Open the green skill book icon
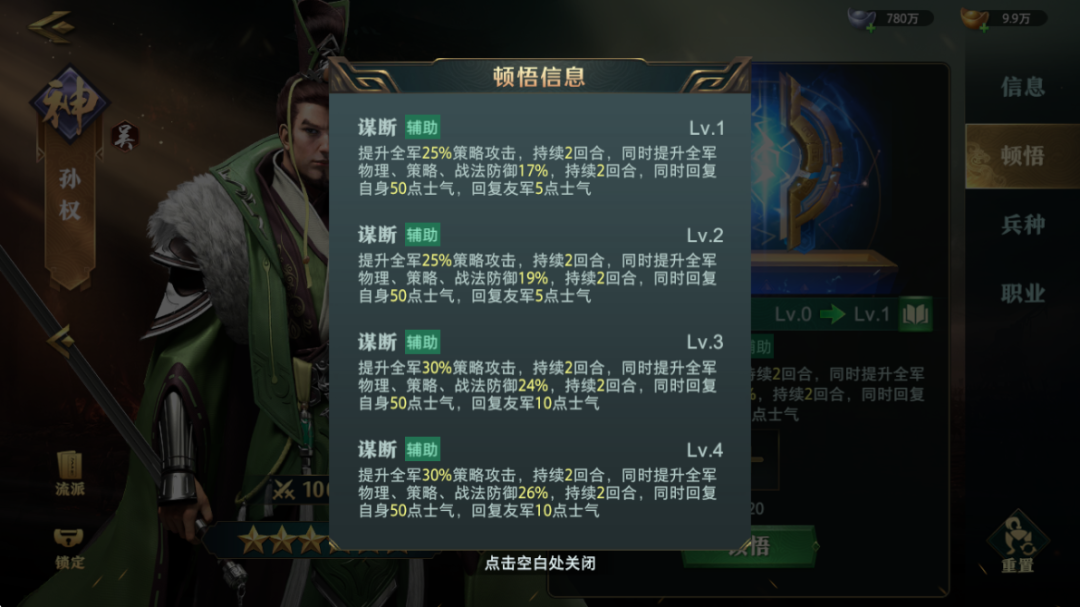The width and height of the screenshot is (1080, 607). tap(915, 315)
